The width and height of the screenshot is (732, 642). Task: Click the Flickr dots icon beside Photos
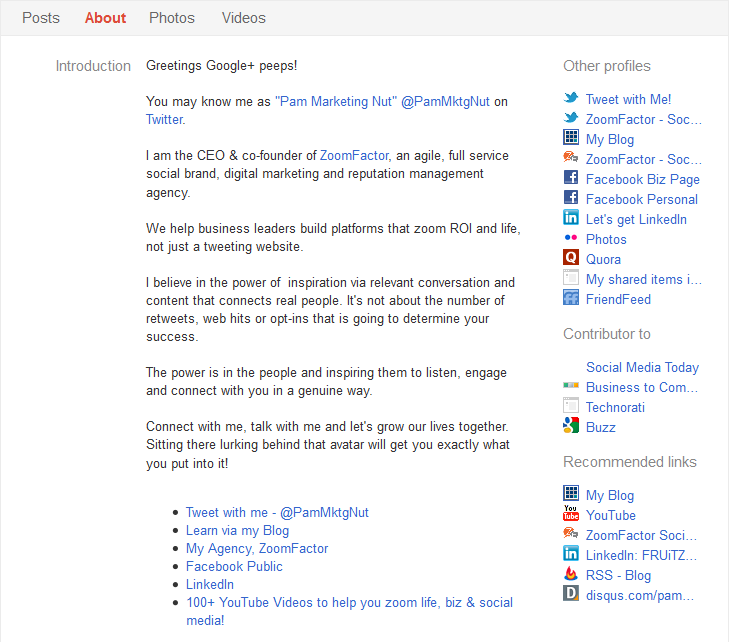coord(571,239)
